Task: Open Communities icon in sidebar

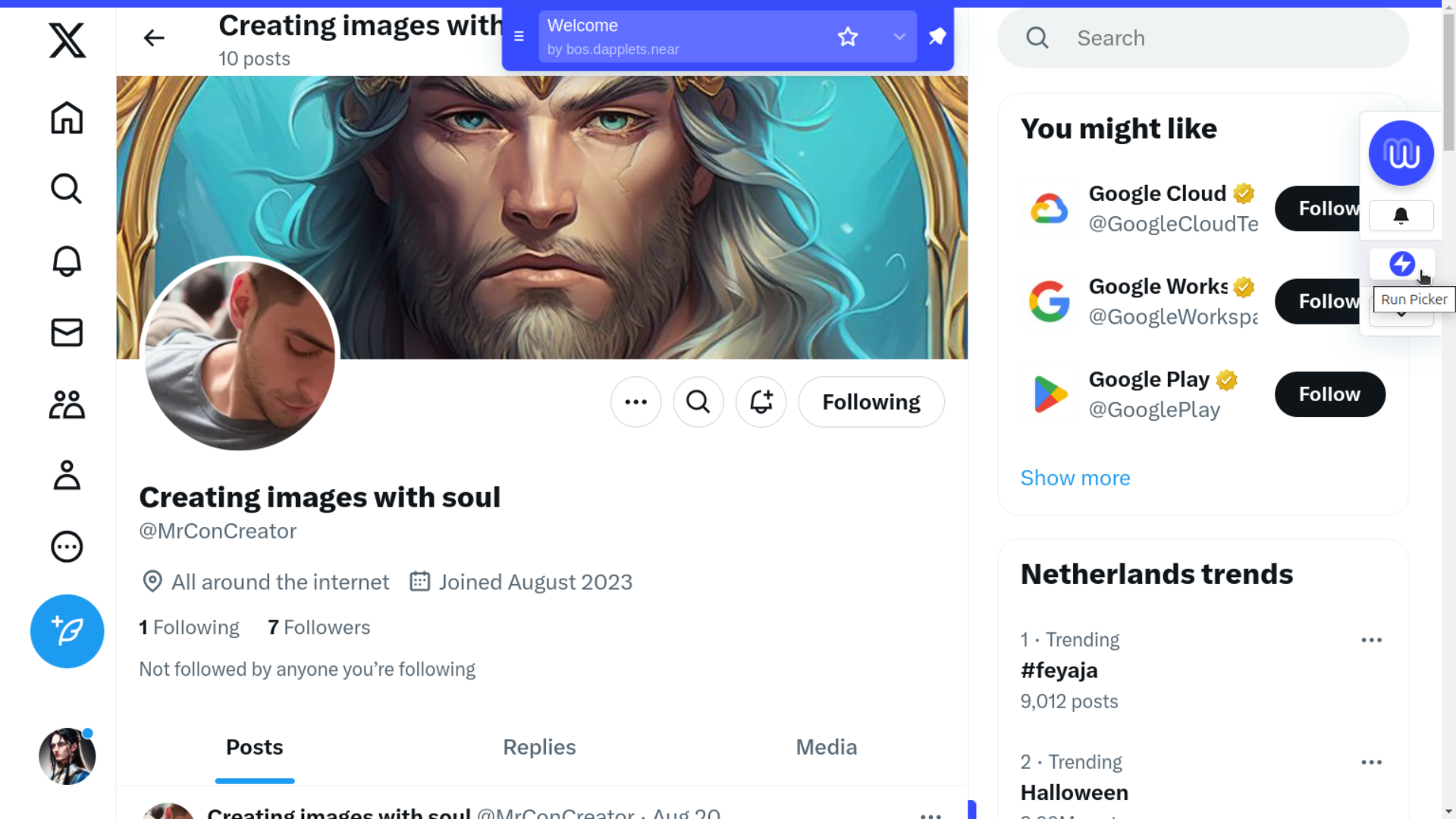Action: coord(67,404)
